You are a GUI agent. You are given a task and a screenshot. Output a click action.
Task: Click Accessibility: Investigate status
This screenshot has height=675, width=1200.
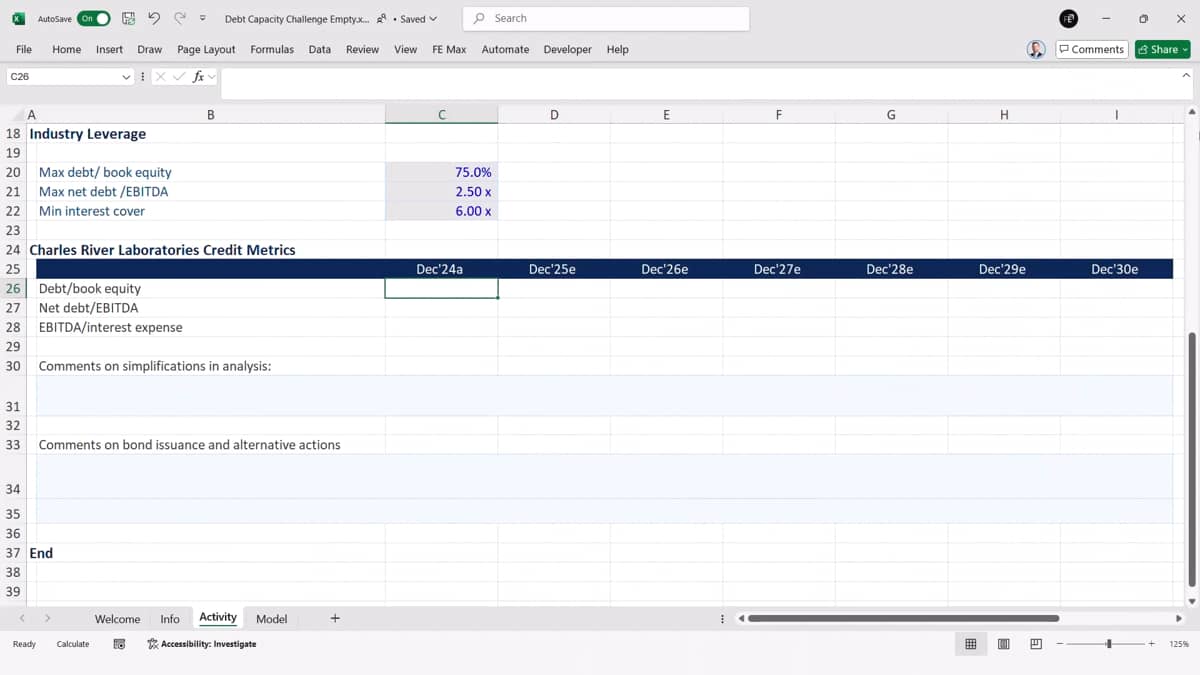click(201, 644)
